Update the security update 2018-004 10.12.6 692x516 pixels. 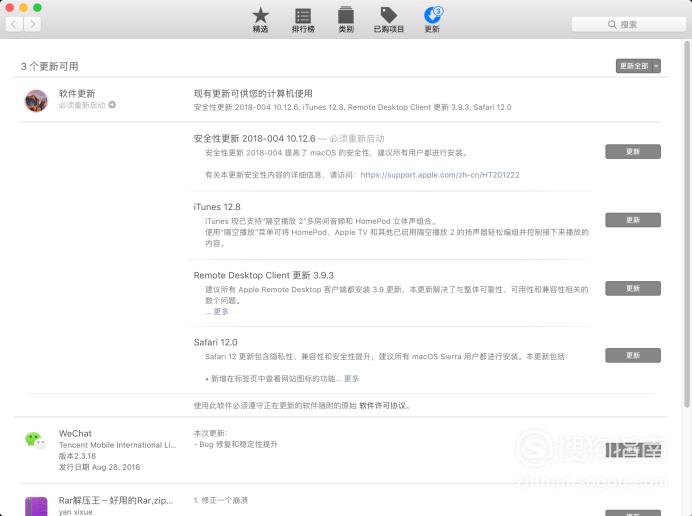[633, 151]
